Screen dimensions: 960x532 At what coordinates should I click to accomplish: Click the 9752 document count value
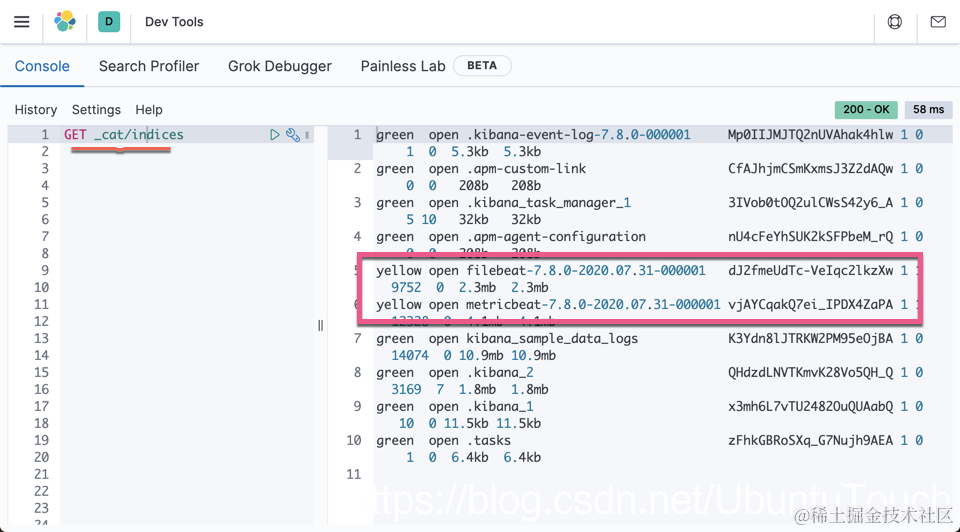406,288
